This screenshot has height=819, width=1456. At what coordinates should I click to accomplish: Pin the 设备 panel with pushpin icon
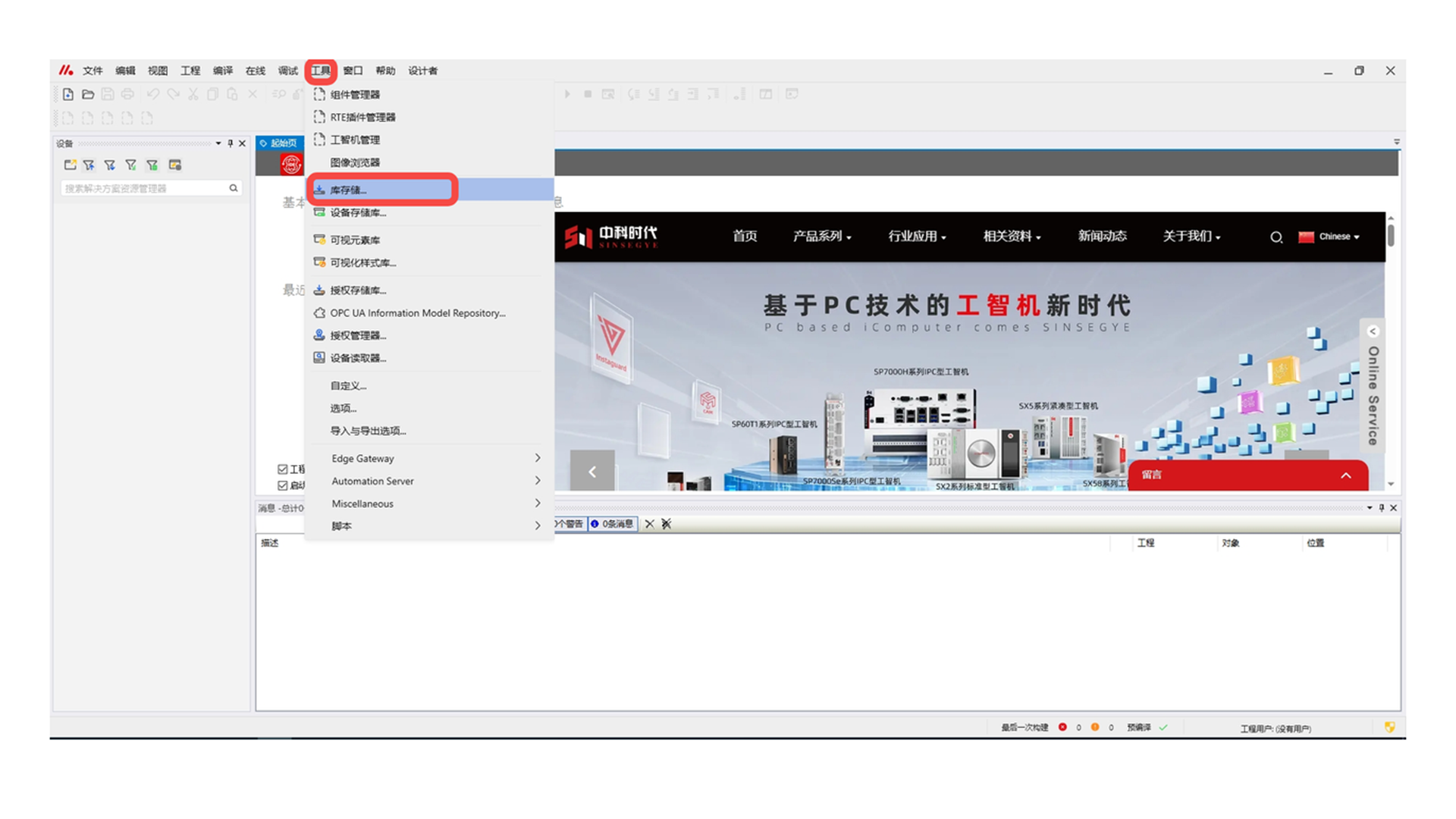coord(231,143)
